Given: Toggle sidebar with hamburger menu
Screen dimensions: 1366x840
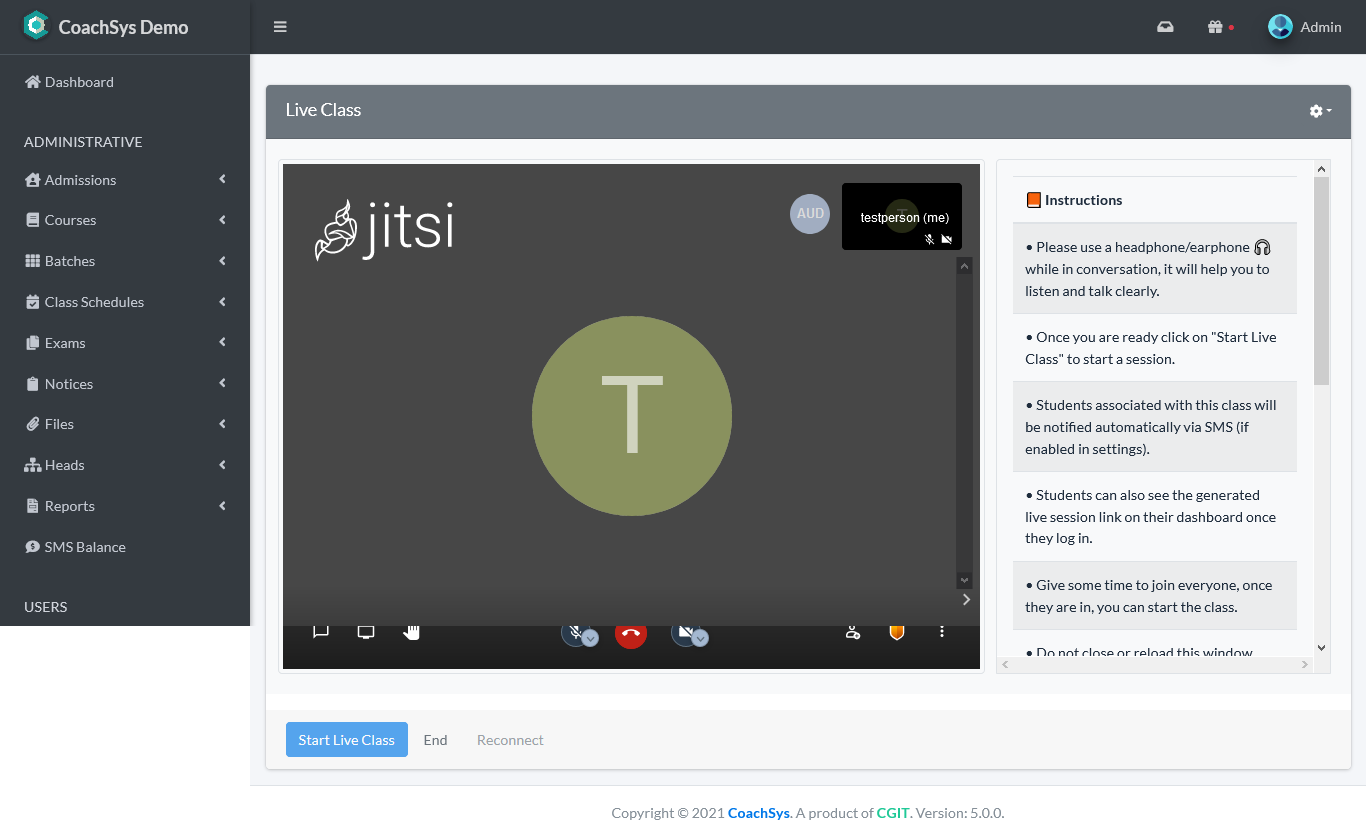Looking at the screenshot, I should coord(280,27).
